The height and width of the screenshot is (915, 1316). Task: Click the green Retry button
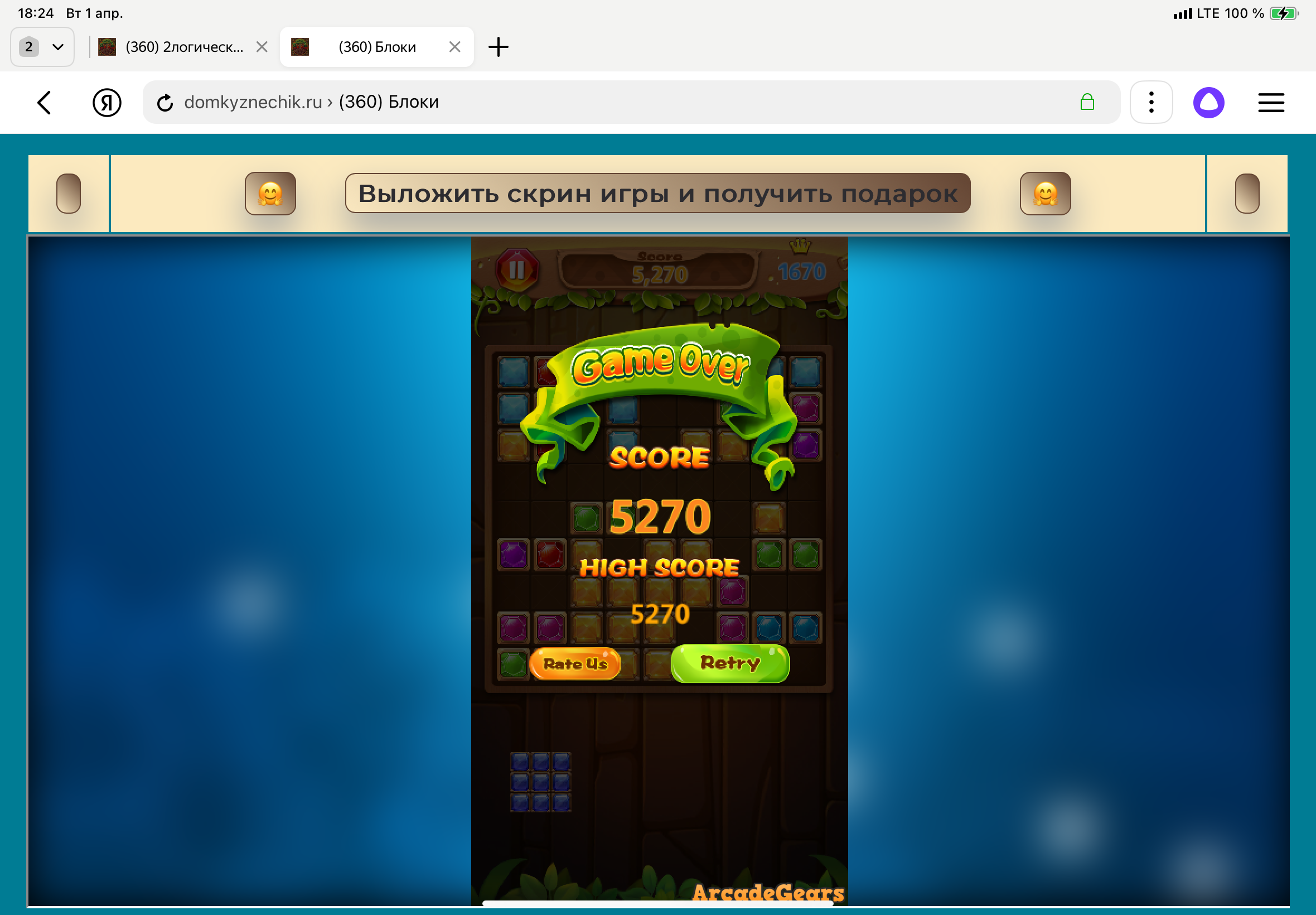click(x=730, y=663)
